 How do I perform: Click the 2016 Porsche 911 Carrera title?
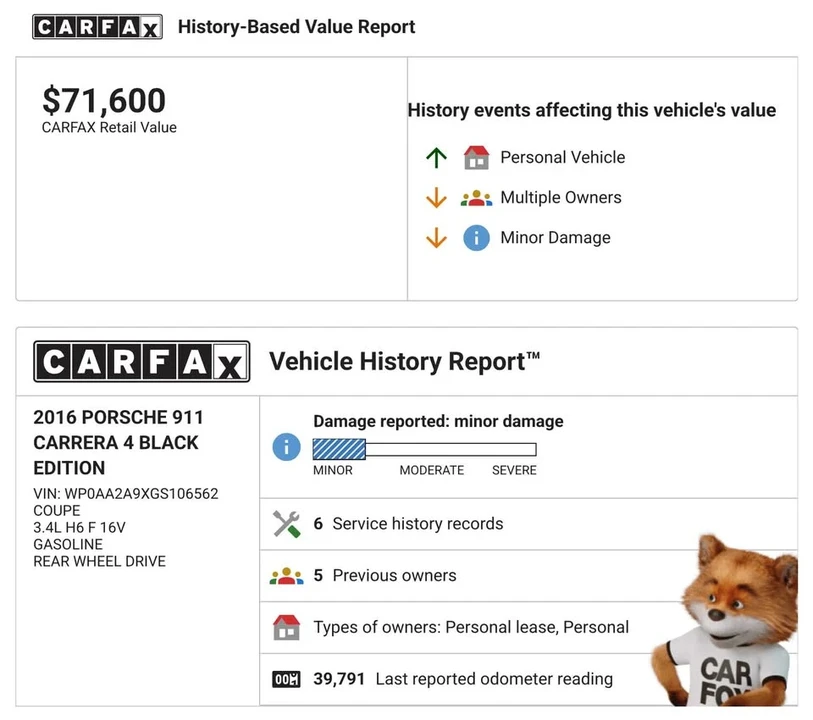coord(118,443)
